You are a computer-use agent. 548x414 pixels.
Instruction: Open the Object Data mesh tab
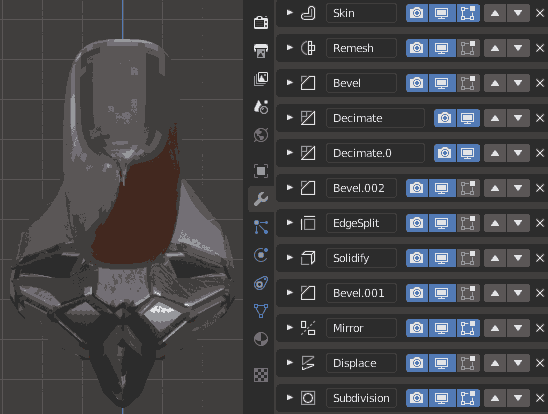261,311
